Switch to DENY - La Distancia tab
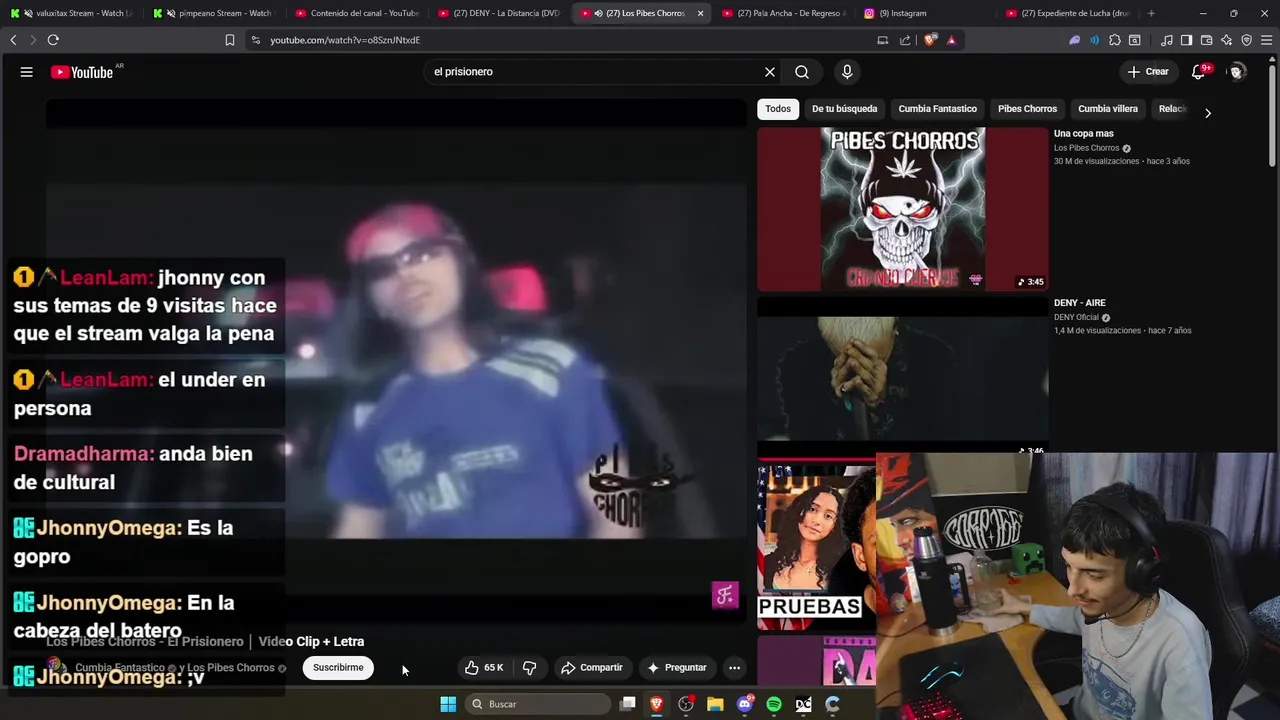The height and width of the screenshot is (720, 1280). (498, 13)
